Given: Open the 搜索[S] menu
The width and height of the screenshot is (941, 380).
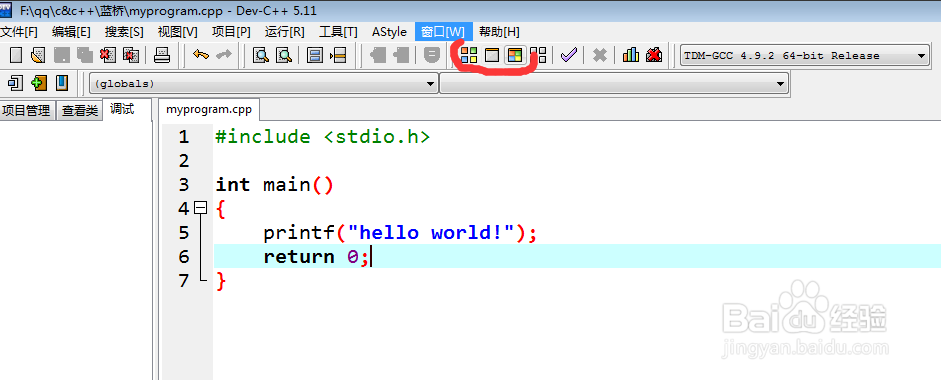Looking at the screenshot, I should point(124,32).
